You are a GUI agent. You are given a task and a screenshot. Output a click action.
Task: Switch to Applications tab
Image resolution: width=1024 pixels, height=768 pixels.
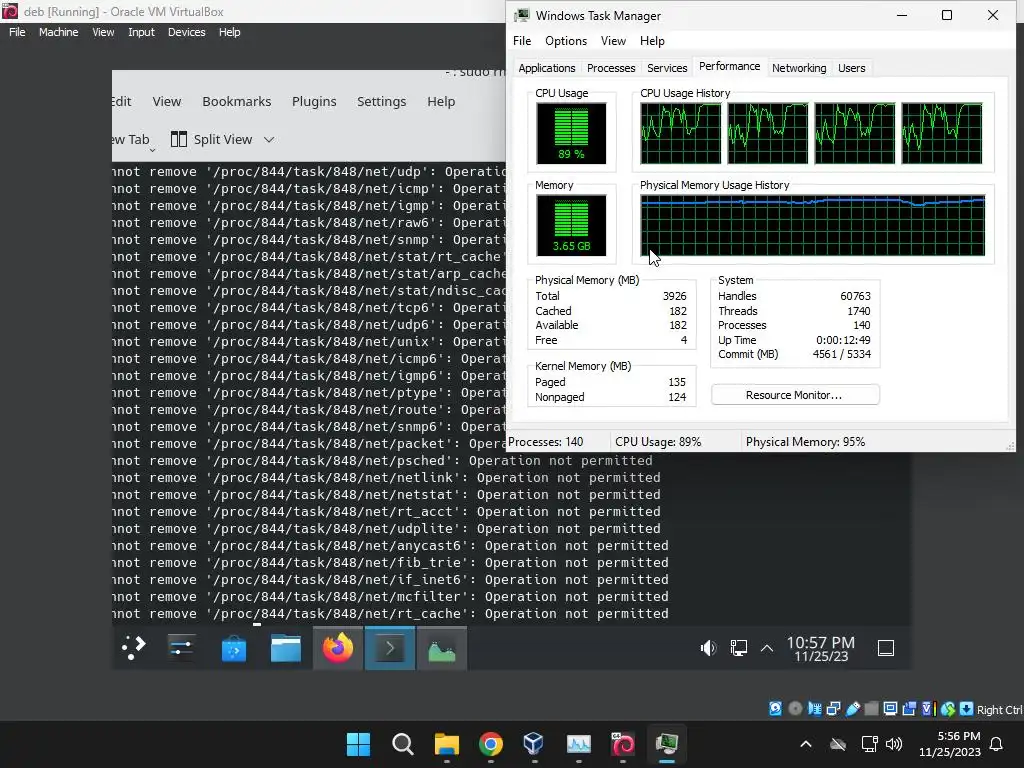pyautogui.click(x=547, y=68)
